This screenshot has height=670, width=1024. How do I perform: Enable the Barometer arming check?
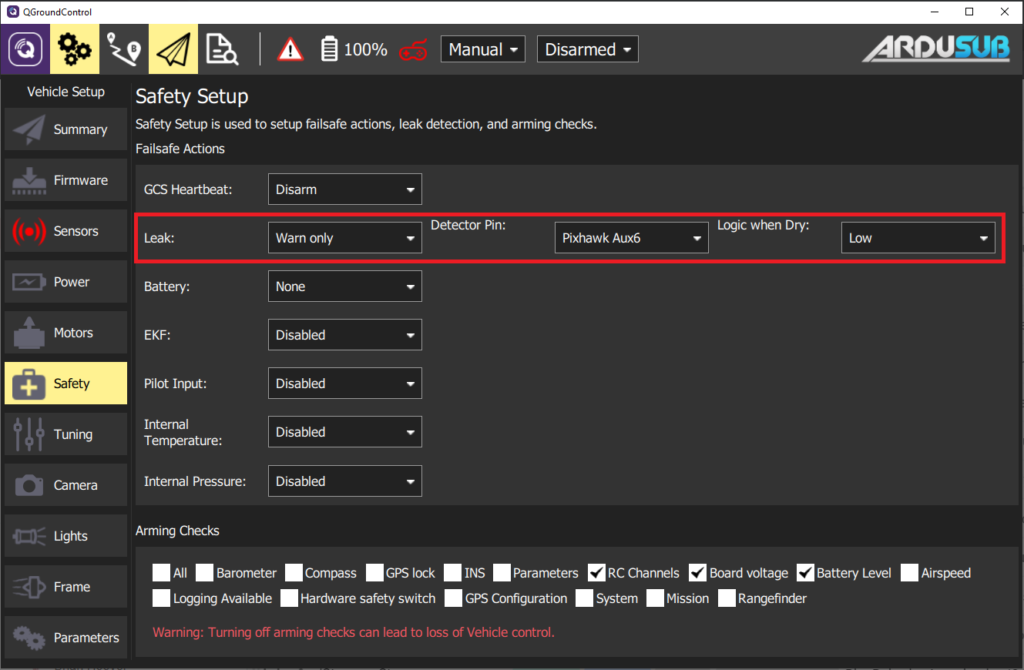click(x=205, y=572)
